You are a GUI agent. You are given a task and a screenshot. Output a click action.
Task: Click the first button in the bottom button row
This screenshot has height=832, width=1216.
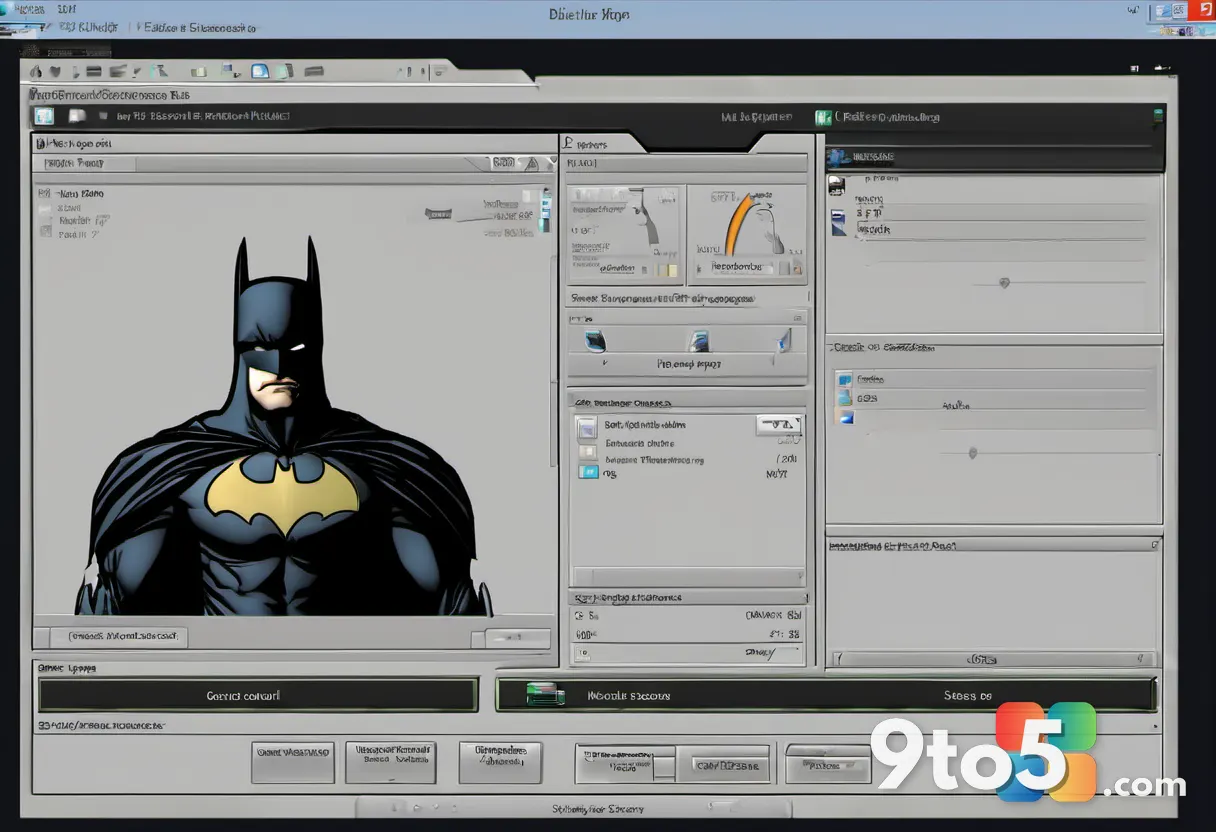pyautogui.click(x=293, y=761)
